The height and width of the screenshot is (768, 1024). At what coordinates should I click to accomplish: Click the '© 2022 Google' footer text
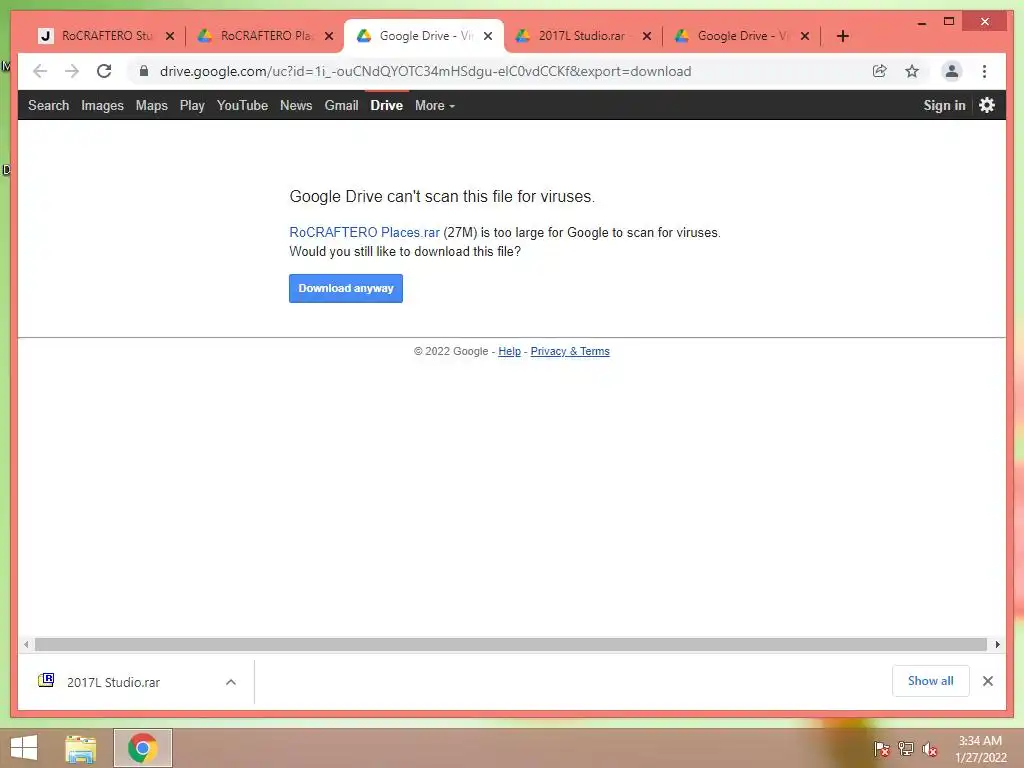point(451,351)
